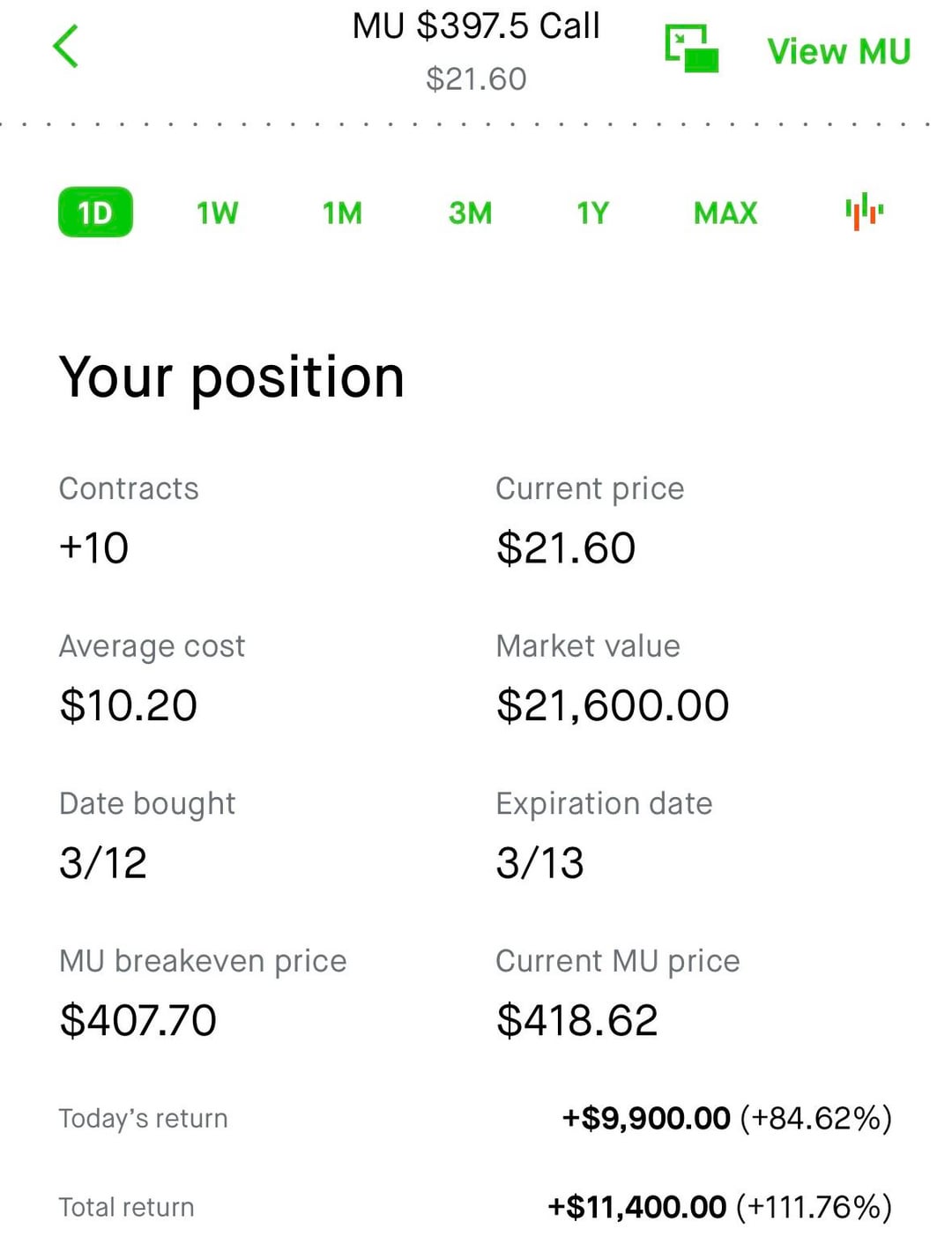Select the 1W time range
Image resolution: width=952 pixels, height=1259 pixels.
(x=217, y=212)
